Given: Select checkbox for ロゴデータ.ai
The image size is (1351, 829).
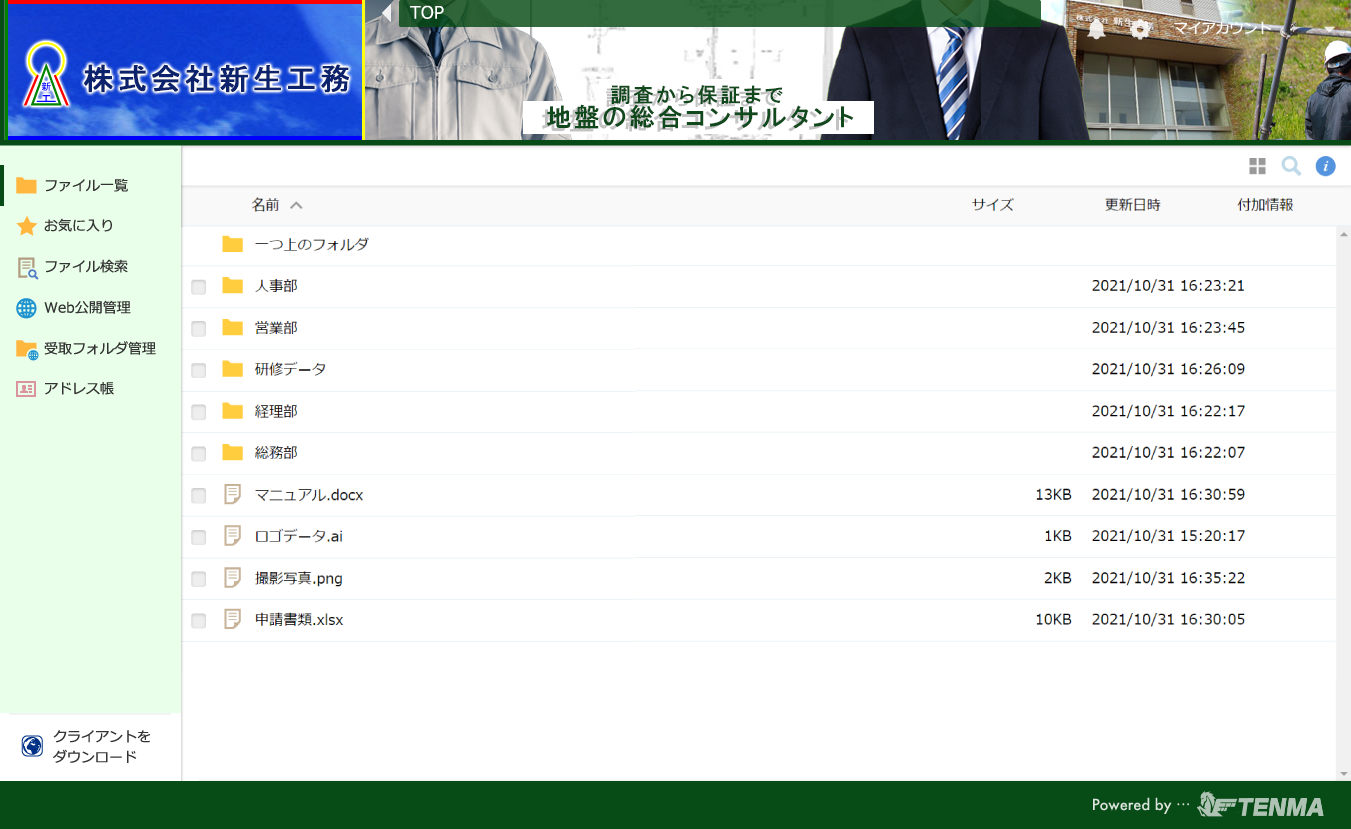Looking at the screenshot, I should 199,538.
